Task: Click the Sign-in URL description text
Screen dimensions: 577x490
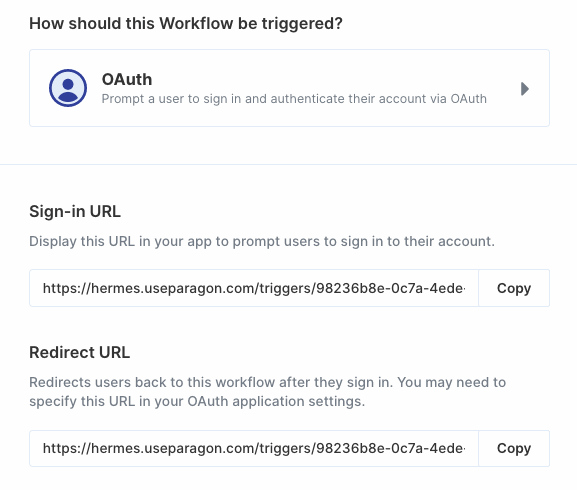Action: pyautogui.click(x=262, y=242)
